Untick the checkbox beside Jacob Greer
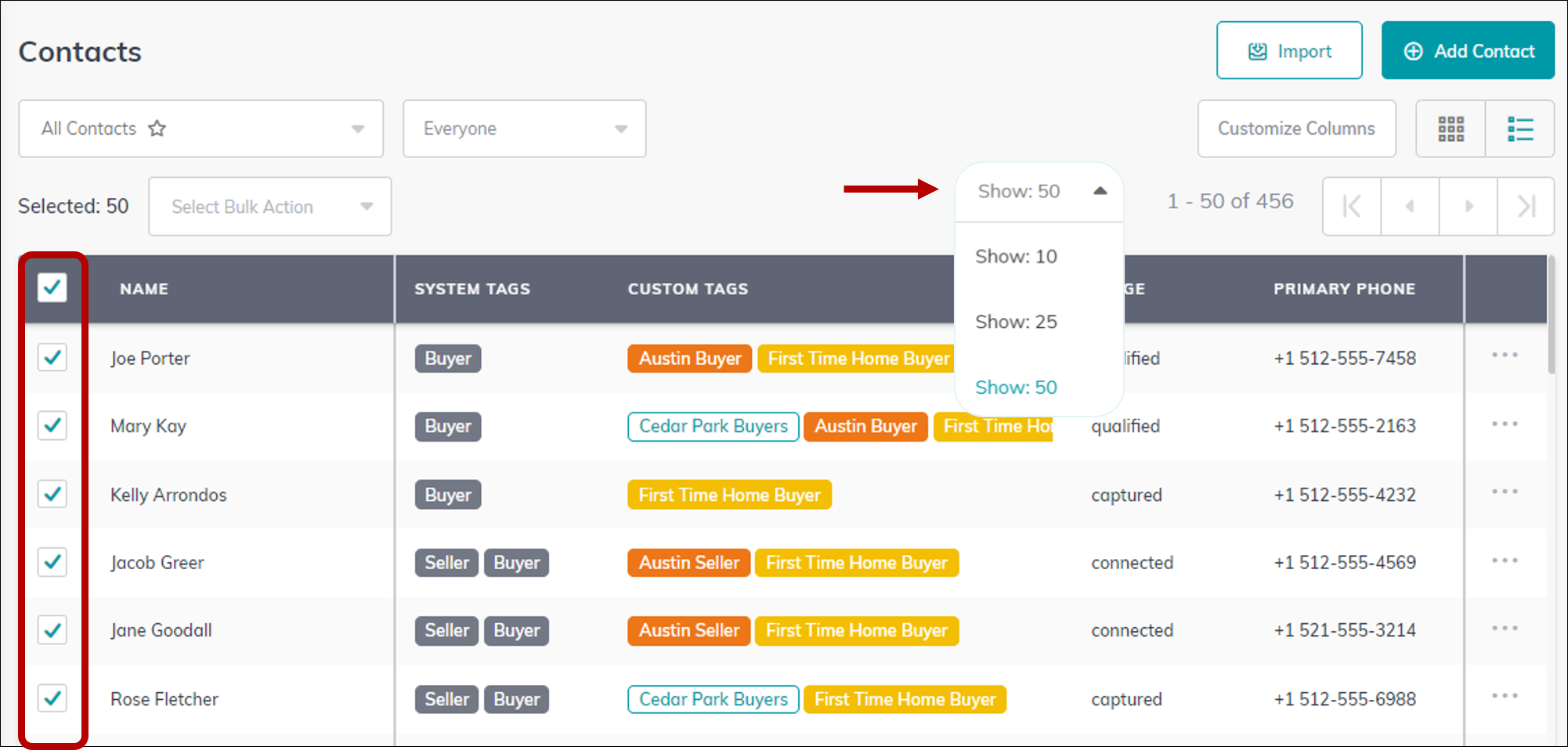 (52, 562)
